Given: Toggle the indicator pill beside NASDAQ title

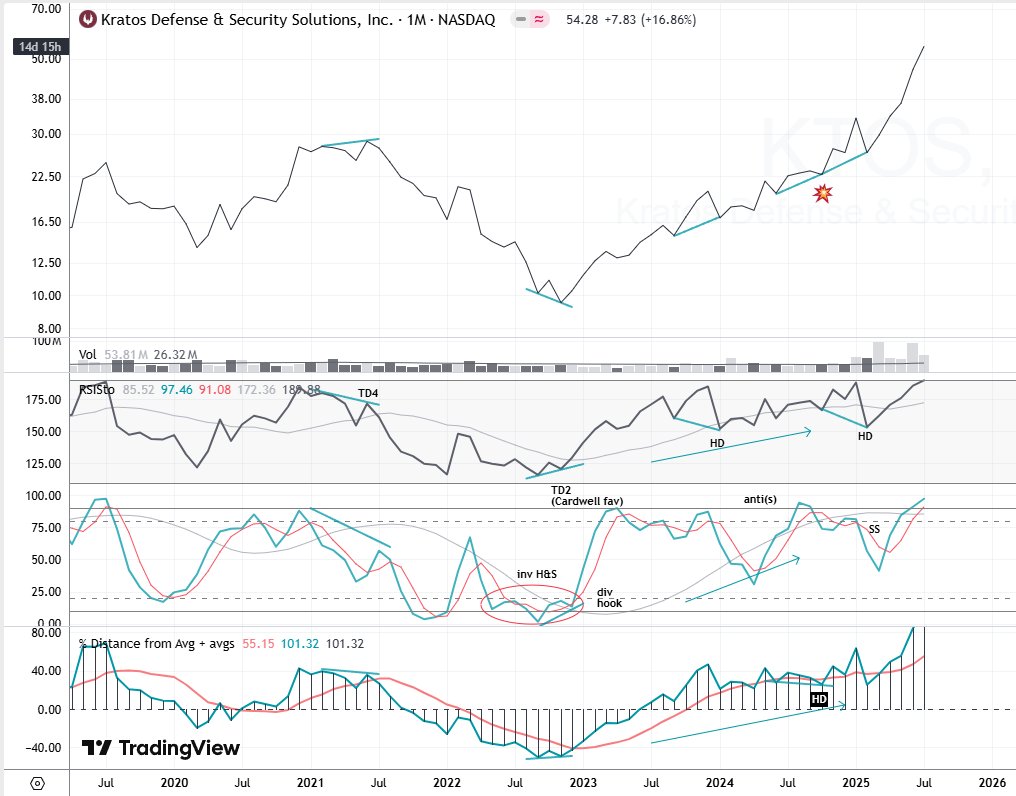Looking at the screenshot, I should click(x=530, y=19).
